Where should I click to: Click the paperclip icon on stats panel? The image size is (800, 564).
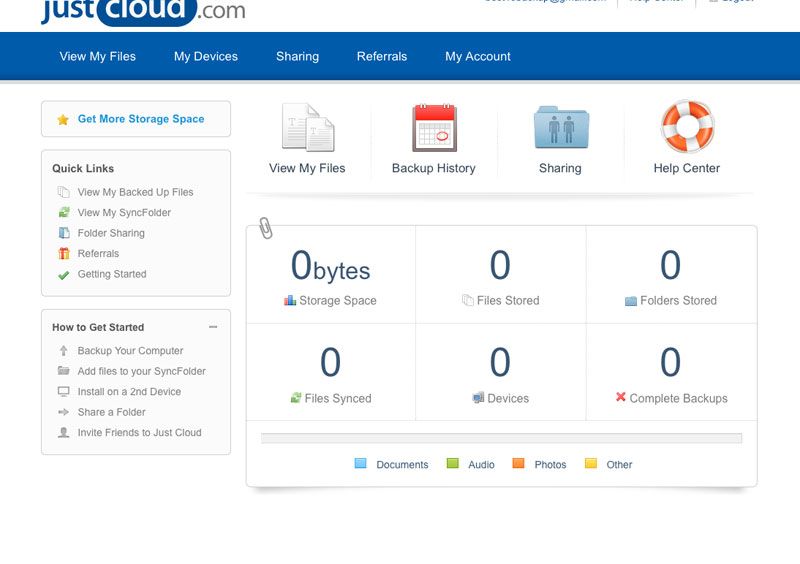tap(266, 228)
